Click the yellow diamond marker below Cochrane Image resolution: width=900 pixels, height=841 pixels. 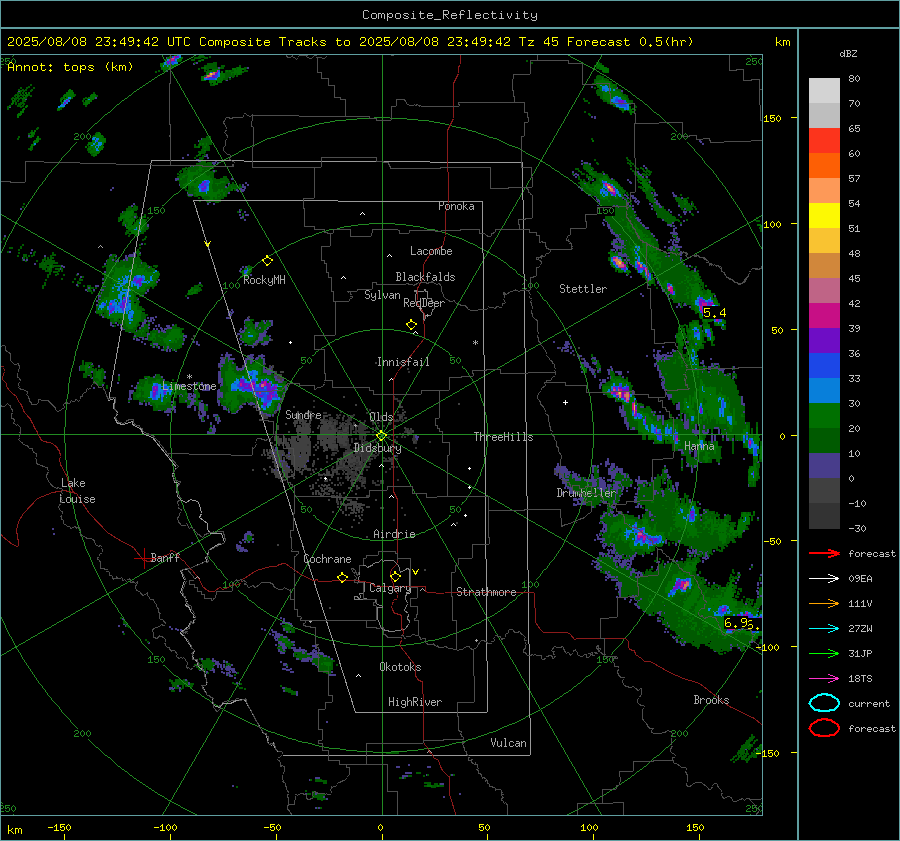coord(343,577)
